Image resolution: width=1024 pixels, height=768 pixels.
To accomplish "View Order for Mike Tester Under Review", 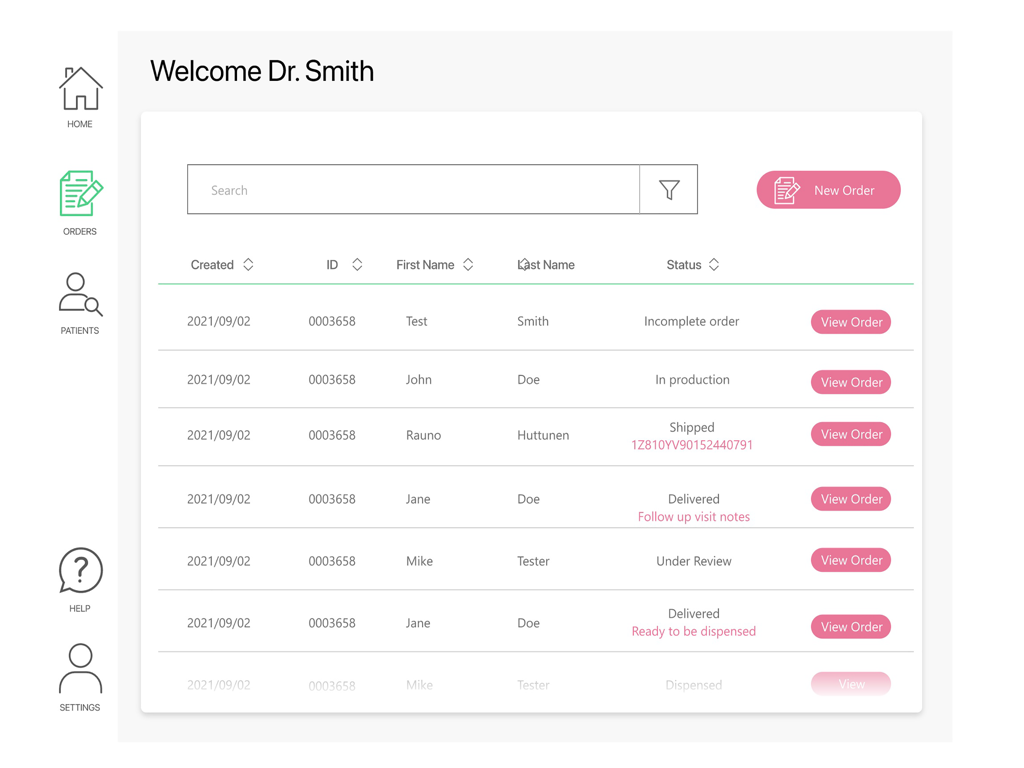I will (850, 560).
